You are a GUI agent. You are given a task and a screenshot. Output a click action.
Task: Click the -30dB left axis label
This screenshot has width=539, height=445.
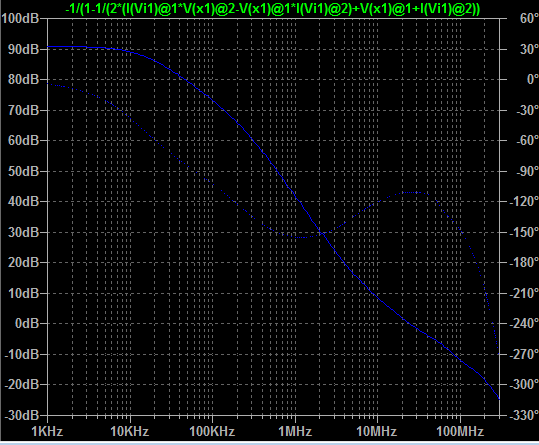tap(21, 415)
